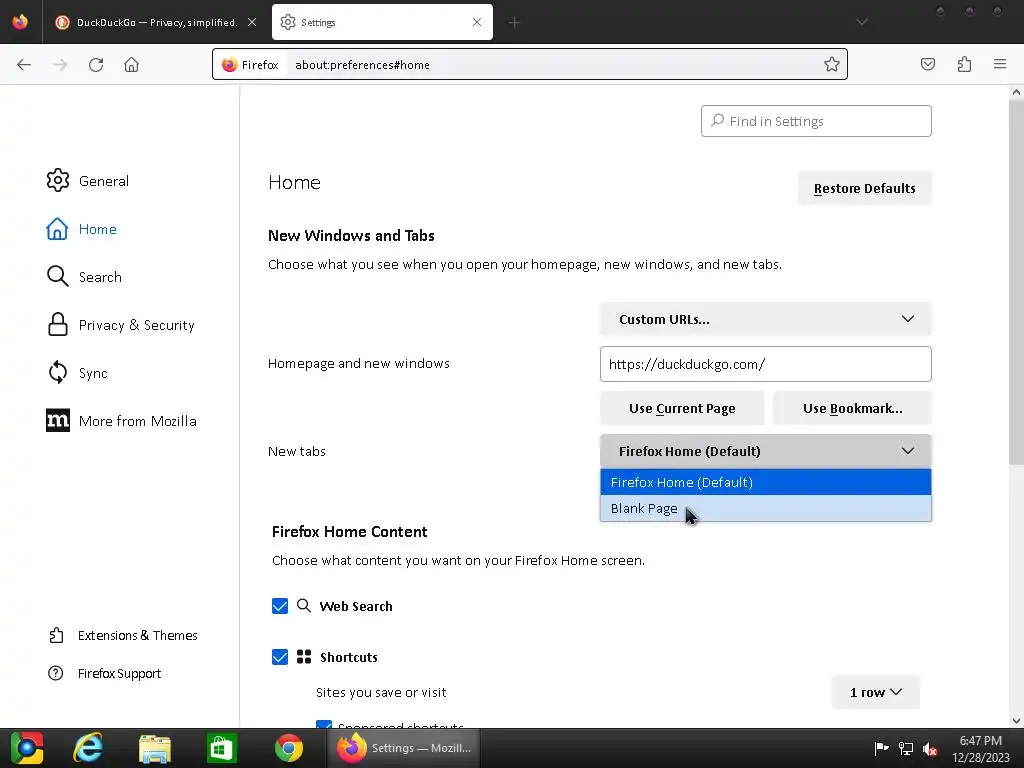The height and width of the screenshot is (768, 1024).
Task: Choose Firefox Home (Default) option
Action: 765,483
